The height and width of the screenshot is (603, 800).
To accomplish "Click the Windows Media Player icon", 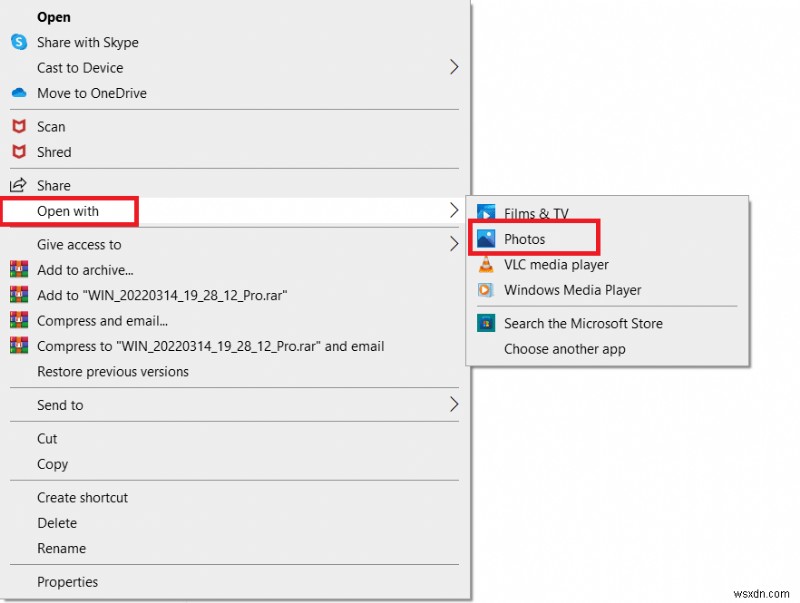I will (x=487, y=290).
